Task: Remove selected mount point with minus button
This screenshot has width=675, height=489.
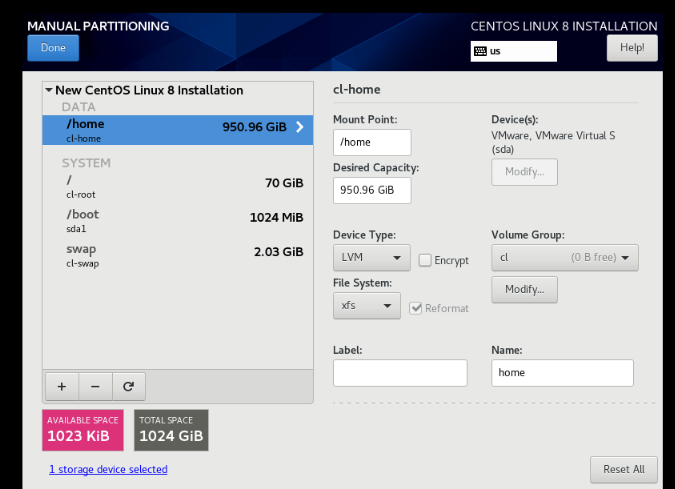Action: (95, 387)
